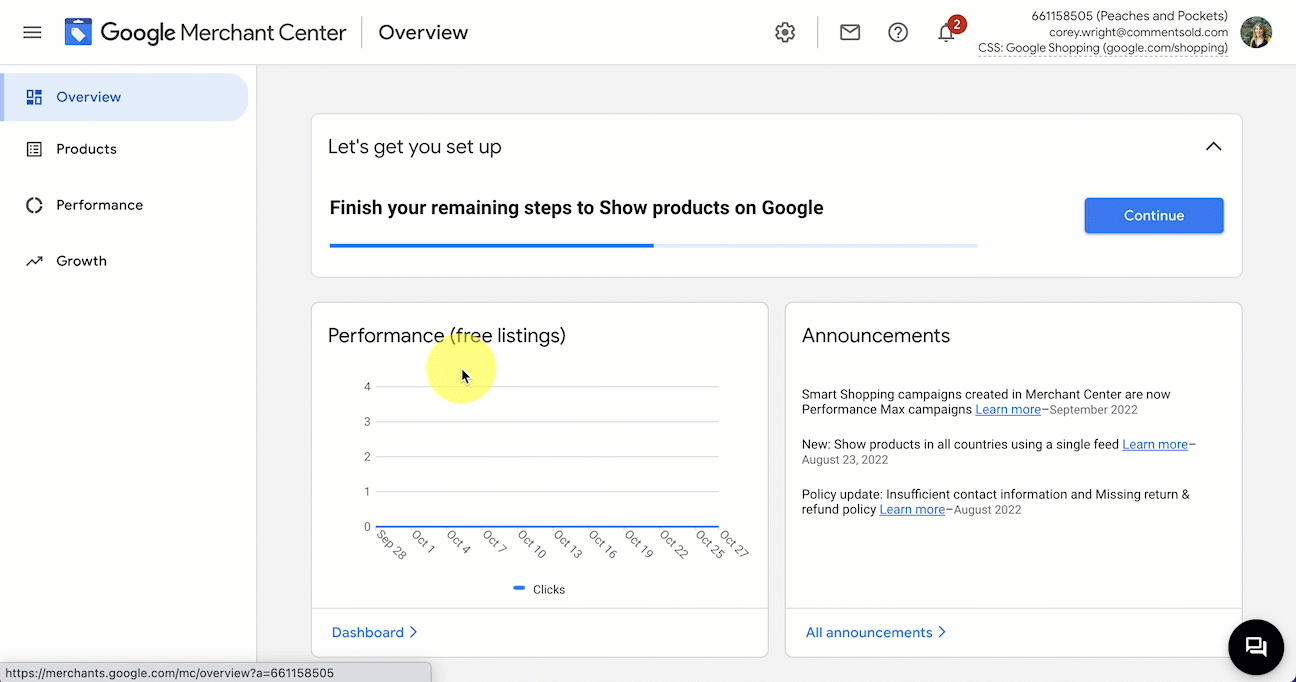Click the corey.wright@commentsold.com email

coord(1138,32)
